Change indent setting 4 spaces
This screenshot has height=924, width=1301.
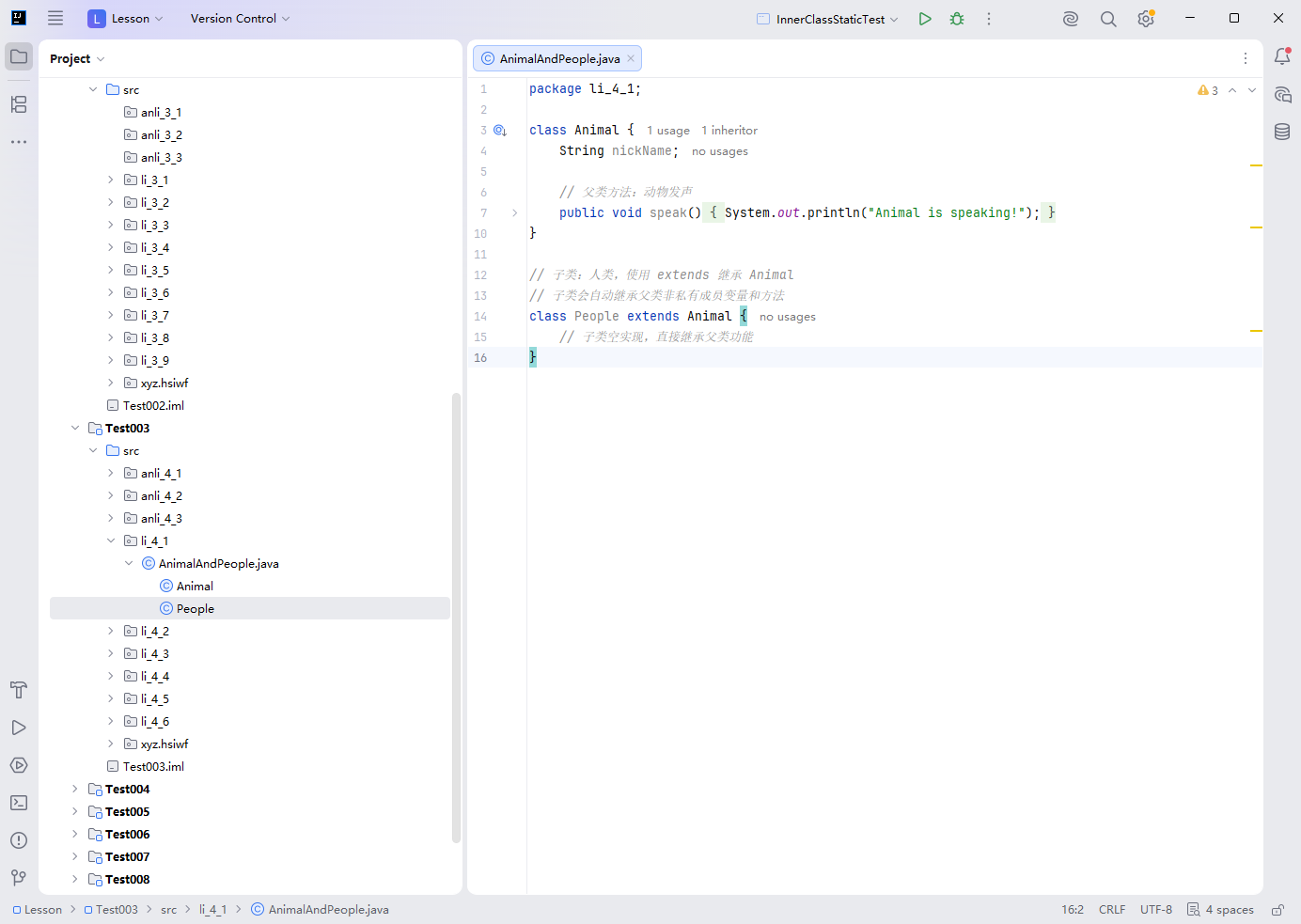[1220, 910]
